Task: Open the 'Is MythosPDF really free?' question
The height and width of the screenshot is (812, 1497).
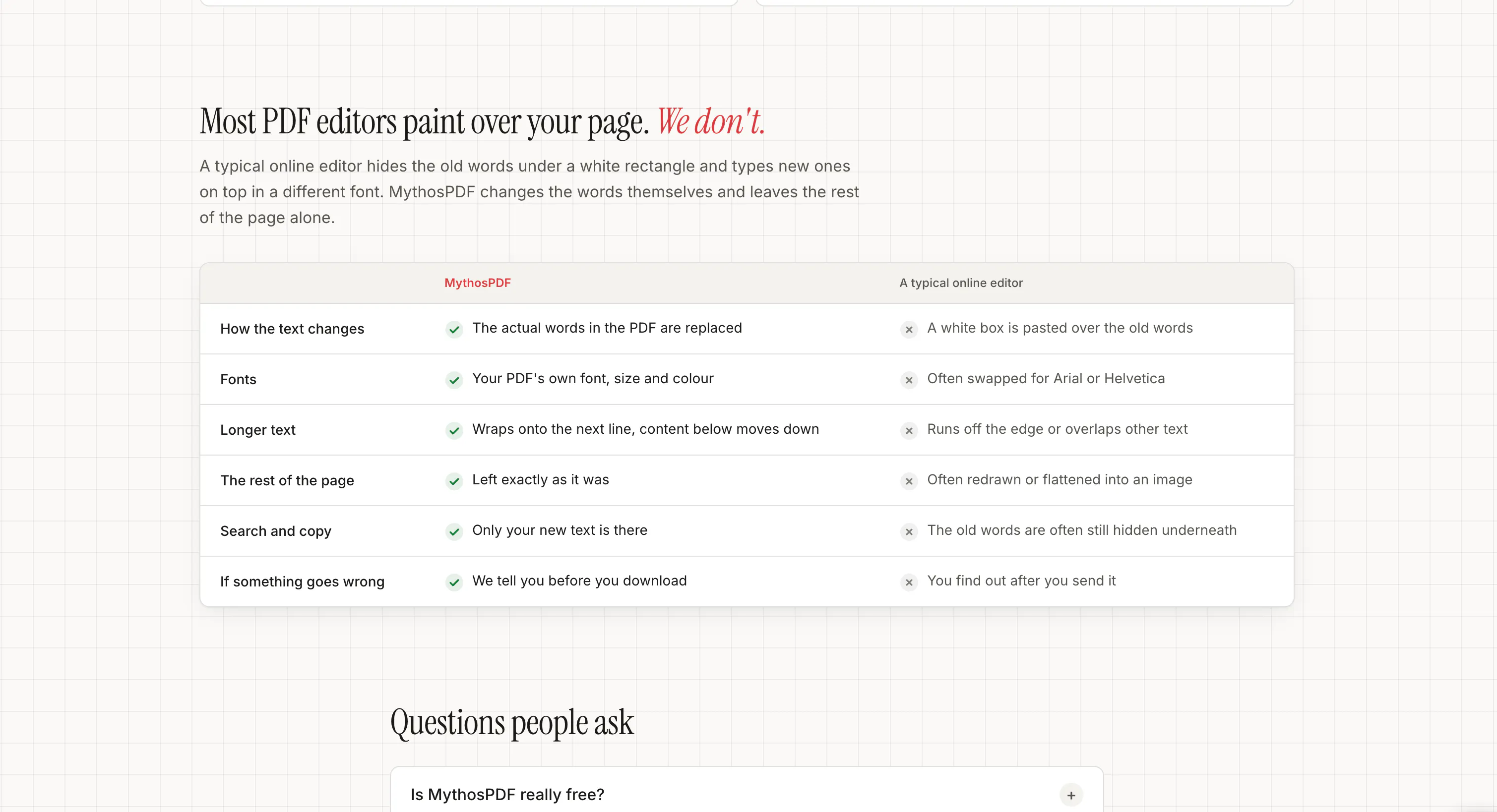Action: [x=746, y=795]
